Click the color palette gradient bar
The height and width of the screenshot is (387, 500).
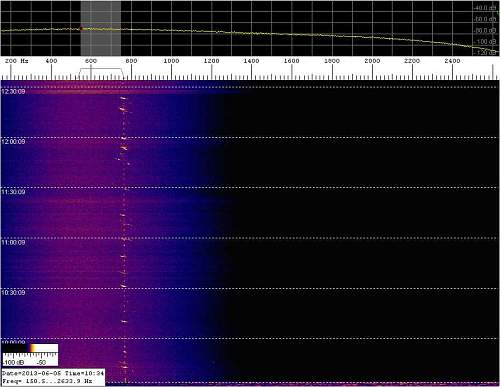pos(30,348)
